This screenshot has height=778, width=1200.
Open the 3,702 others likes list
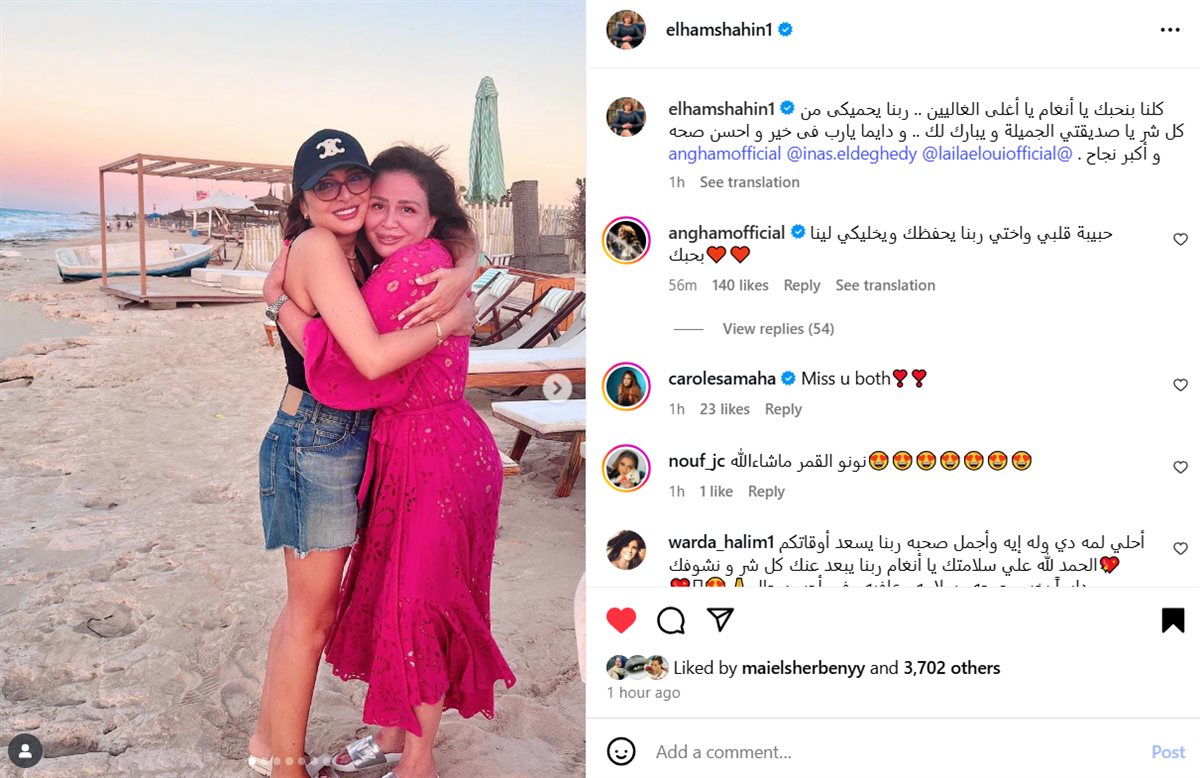click(952, 668)
